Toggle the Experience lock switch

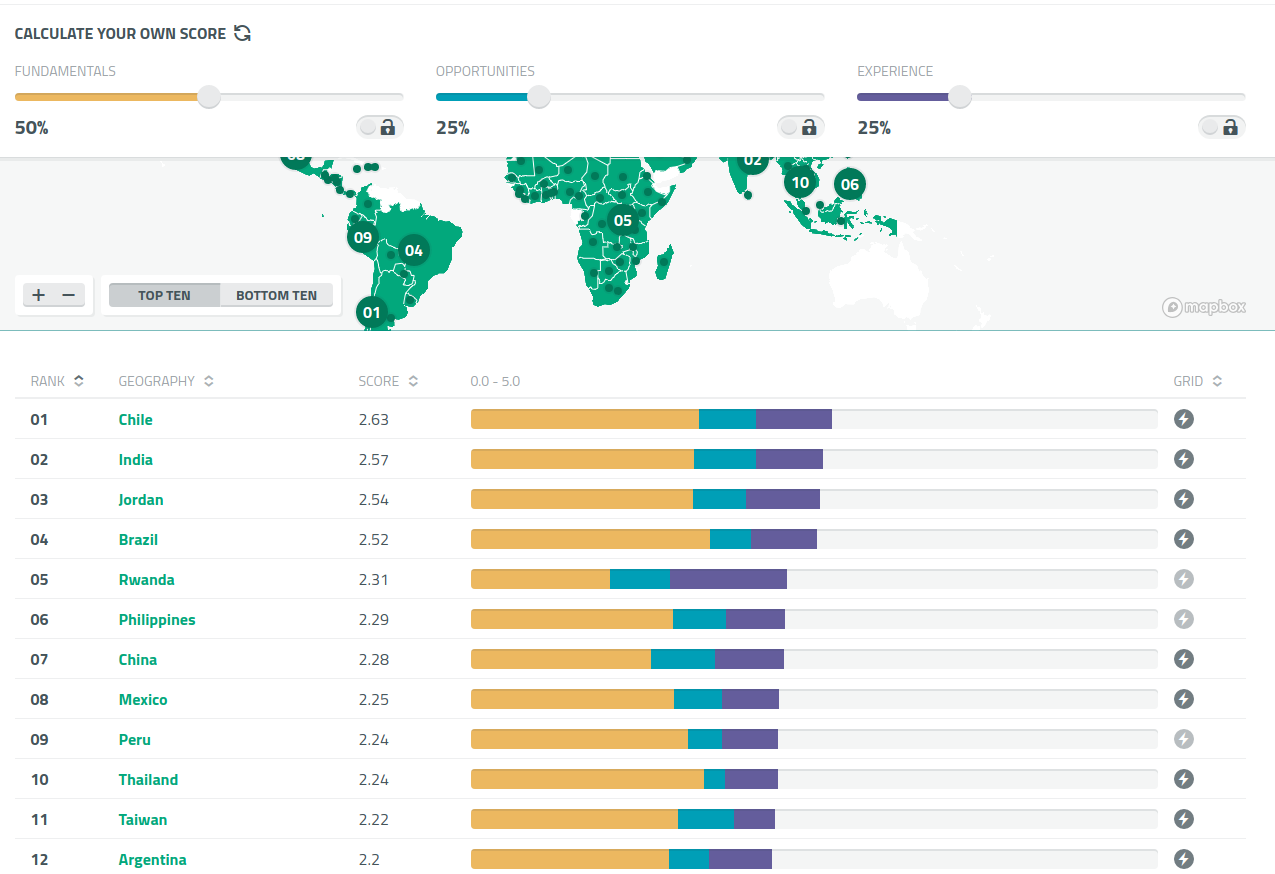click(1221, 127)
